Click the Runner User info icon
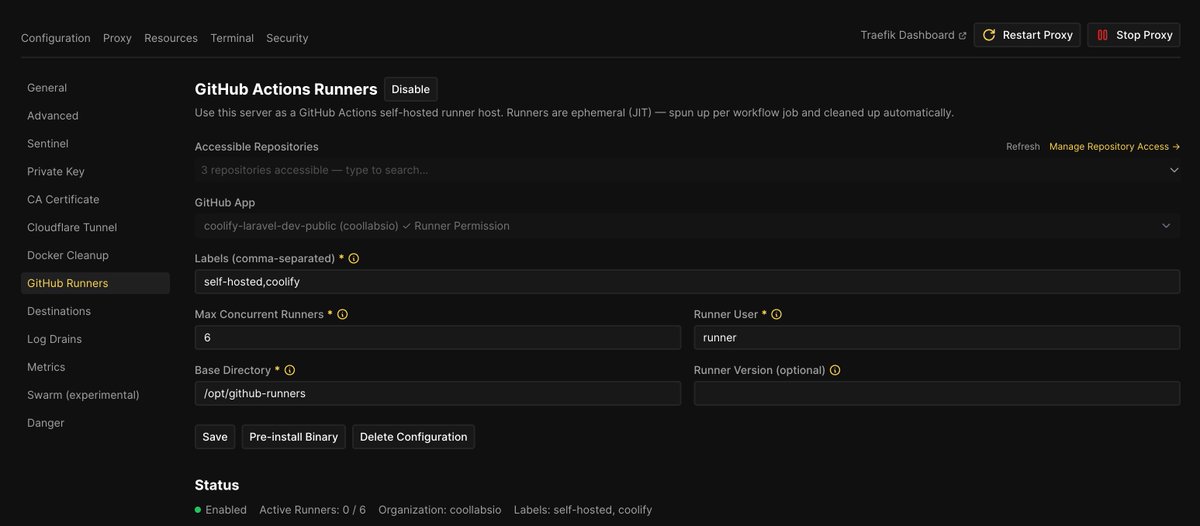 (777, 314)
